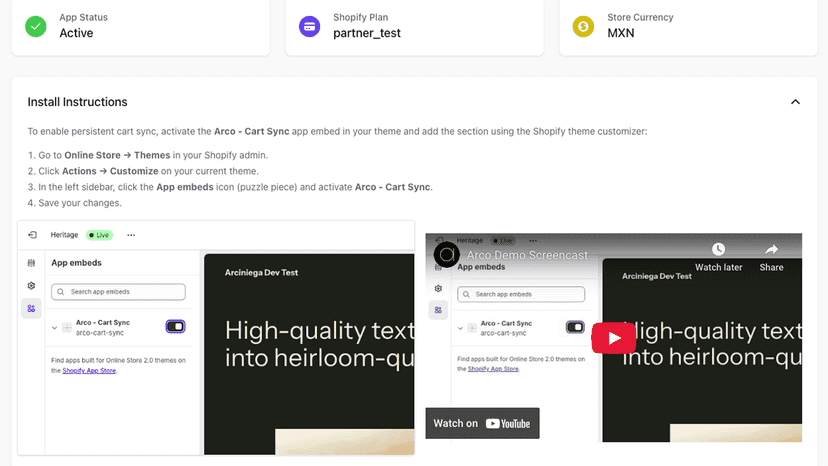Click the sections icon in left screenshot sidebar
This screenshot has width=828, height=466.
[x=31, y=263]
